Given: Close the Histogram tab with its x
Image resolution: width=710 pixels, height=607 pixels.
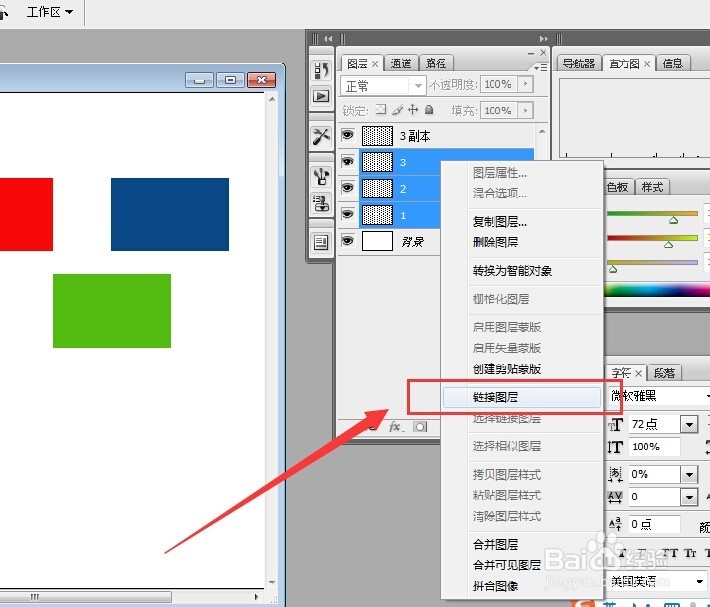Looking at the screenshot, I should [x=647, y=64].
